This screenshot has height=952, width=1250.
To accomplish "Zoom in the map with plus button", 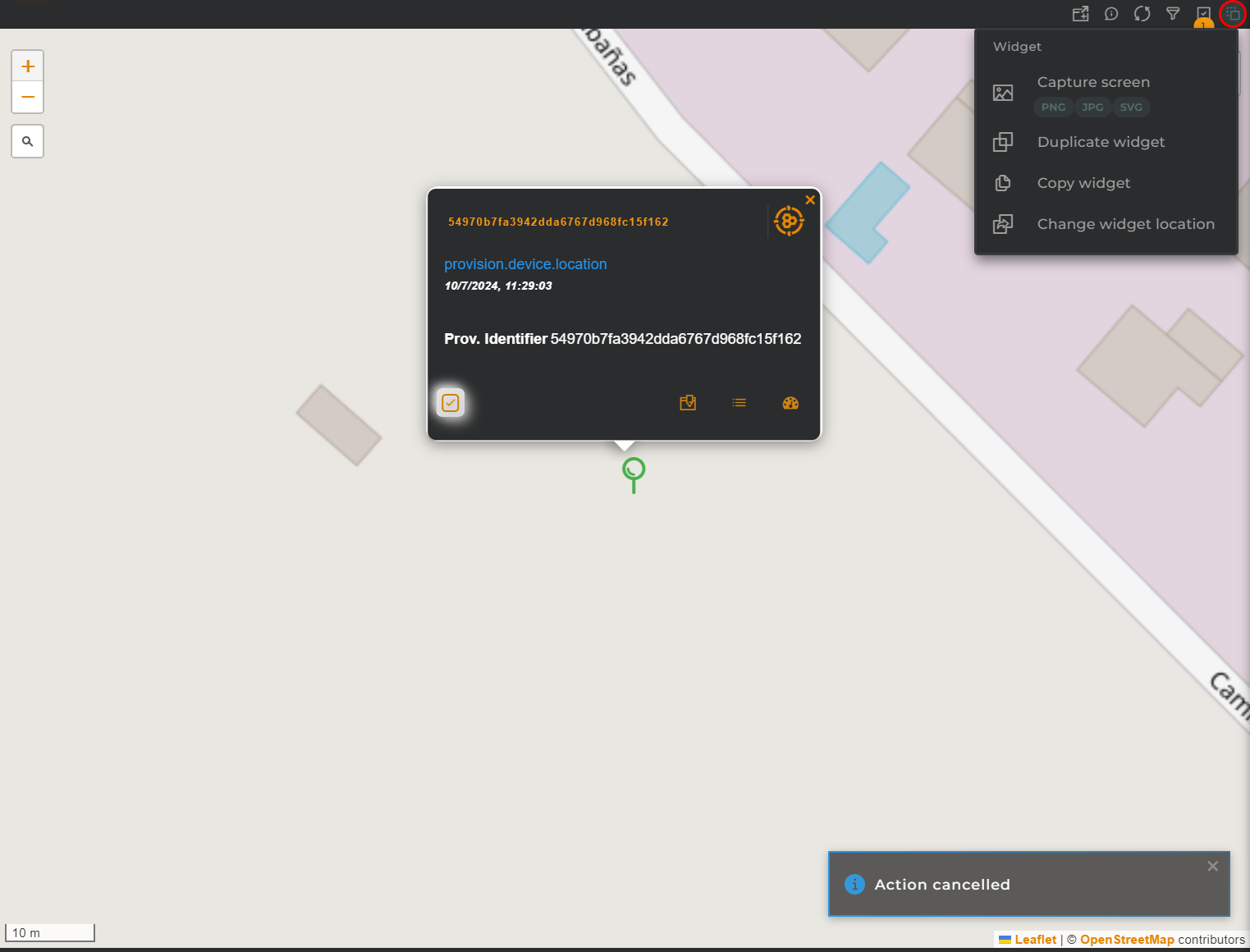I will (28, 66).
